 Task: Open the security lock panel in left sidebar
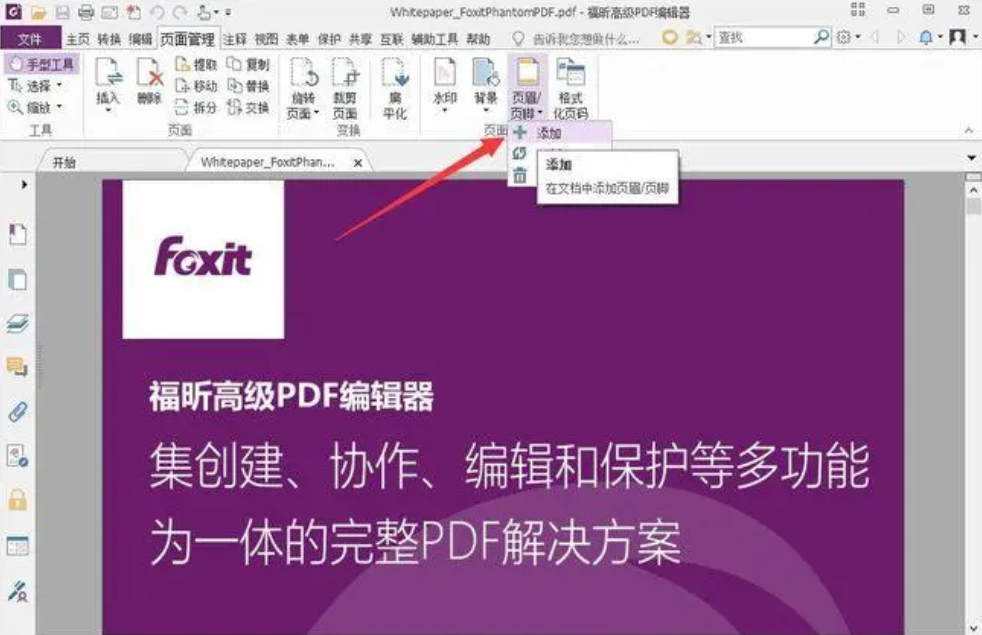coord(18,500)
